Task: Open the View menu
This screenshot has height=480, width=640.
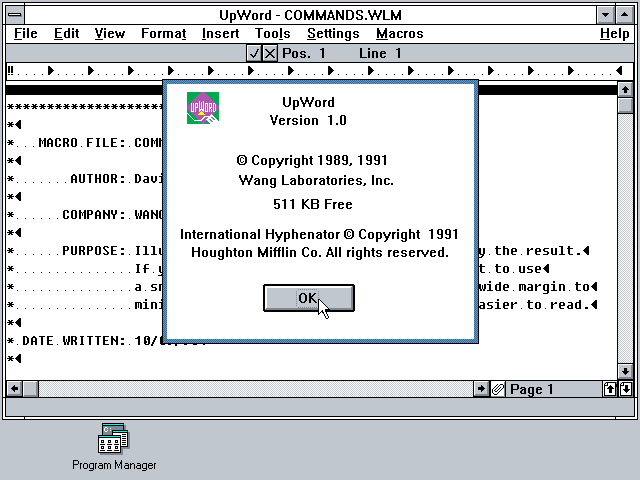Action: [x=109, y=33]
